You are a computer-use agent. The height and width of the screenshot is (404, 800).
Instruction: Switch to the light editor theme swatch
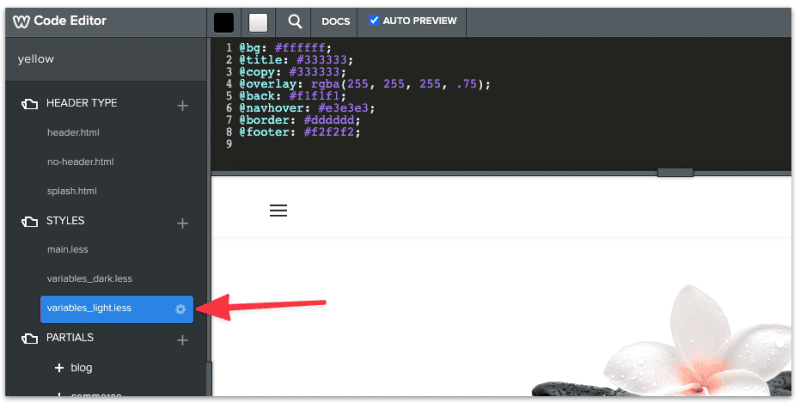coord(258,22)
